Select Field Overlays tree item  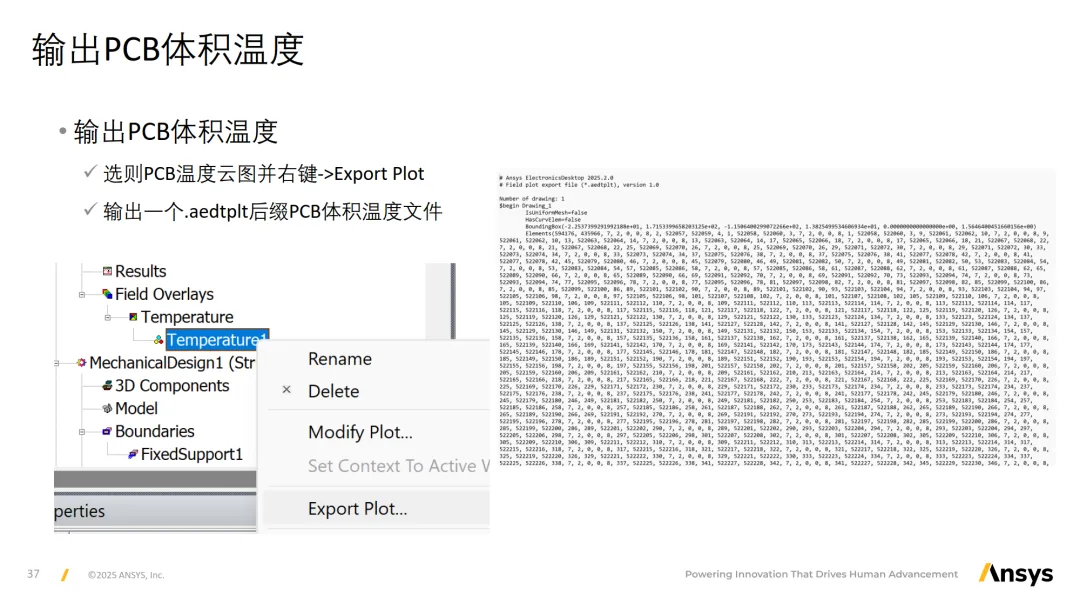pyautogui.click(x=165, y=294)
